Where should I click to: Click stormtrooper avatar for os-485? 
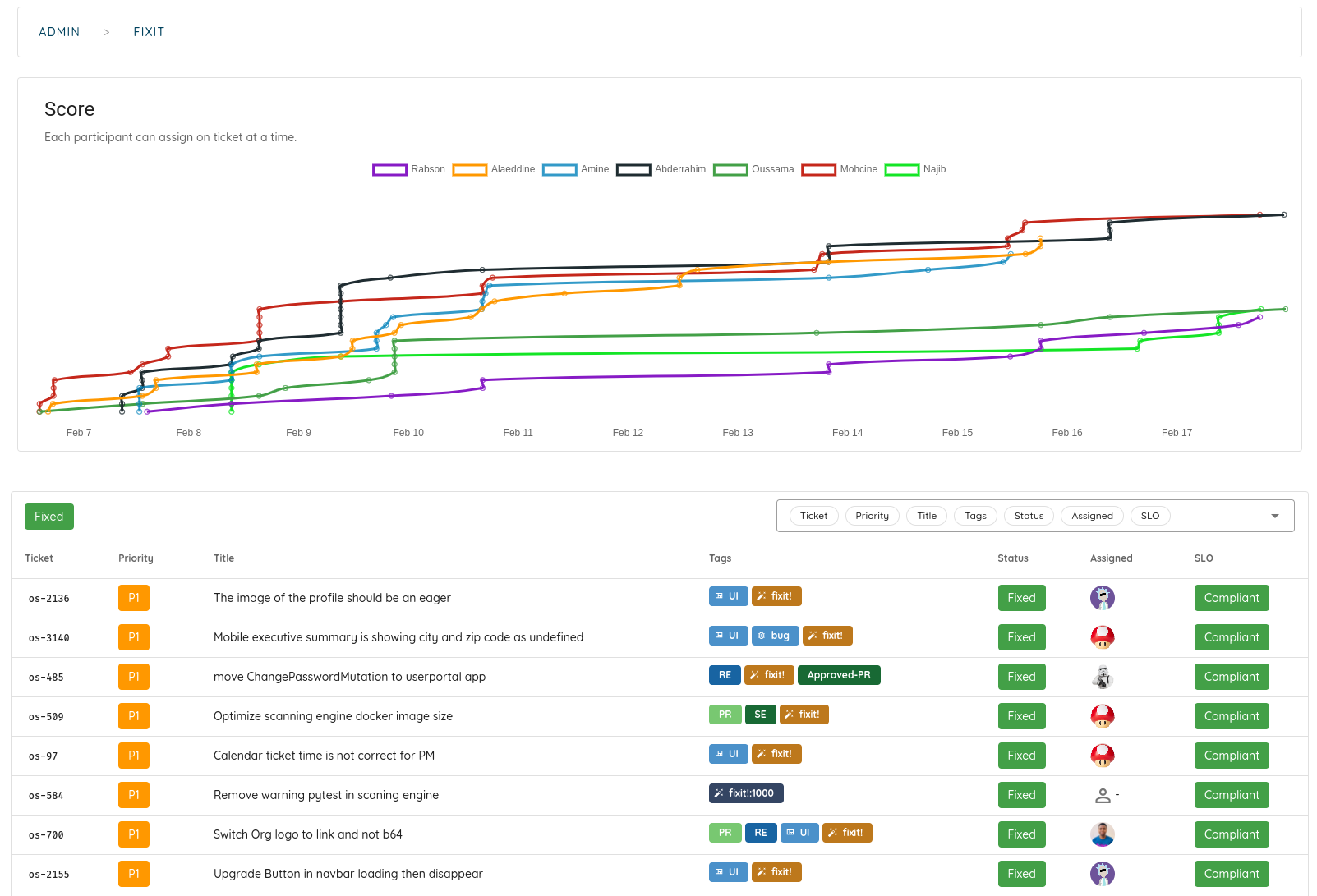[1102, 677]
